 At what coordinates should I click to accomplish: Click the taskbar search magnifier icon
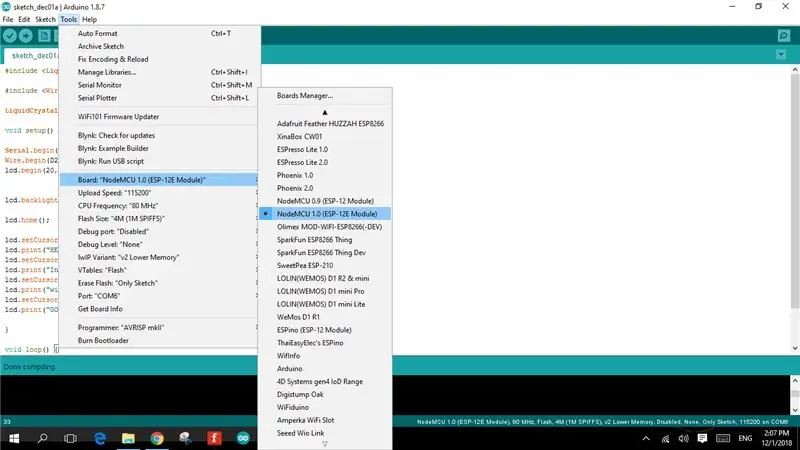(x=42, y=438)
